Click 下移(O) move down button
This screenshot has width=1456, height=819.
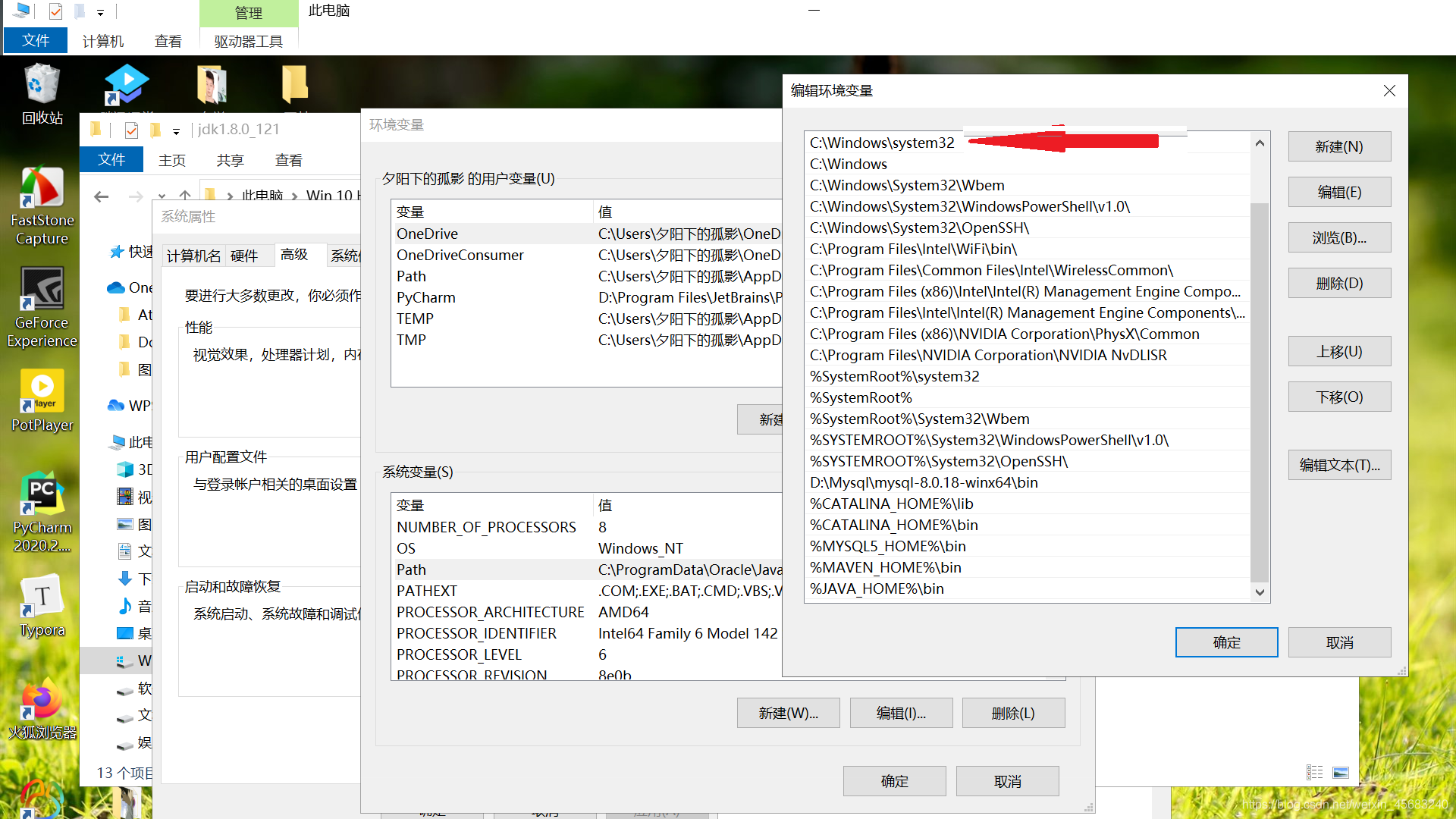point(1338,397)
